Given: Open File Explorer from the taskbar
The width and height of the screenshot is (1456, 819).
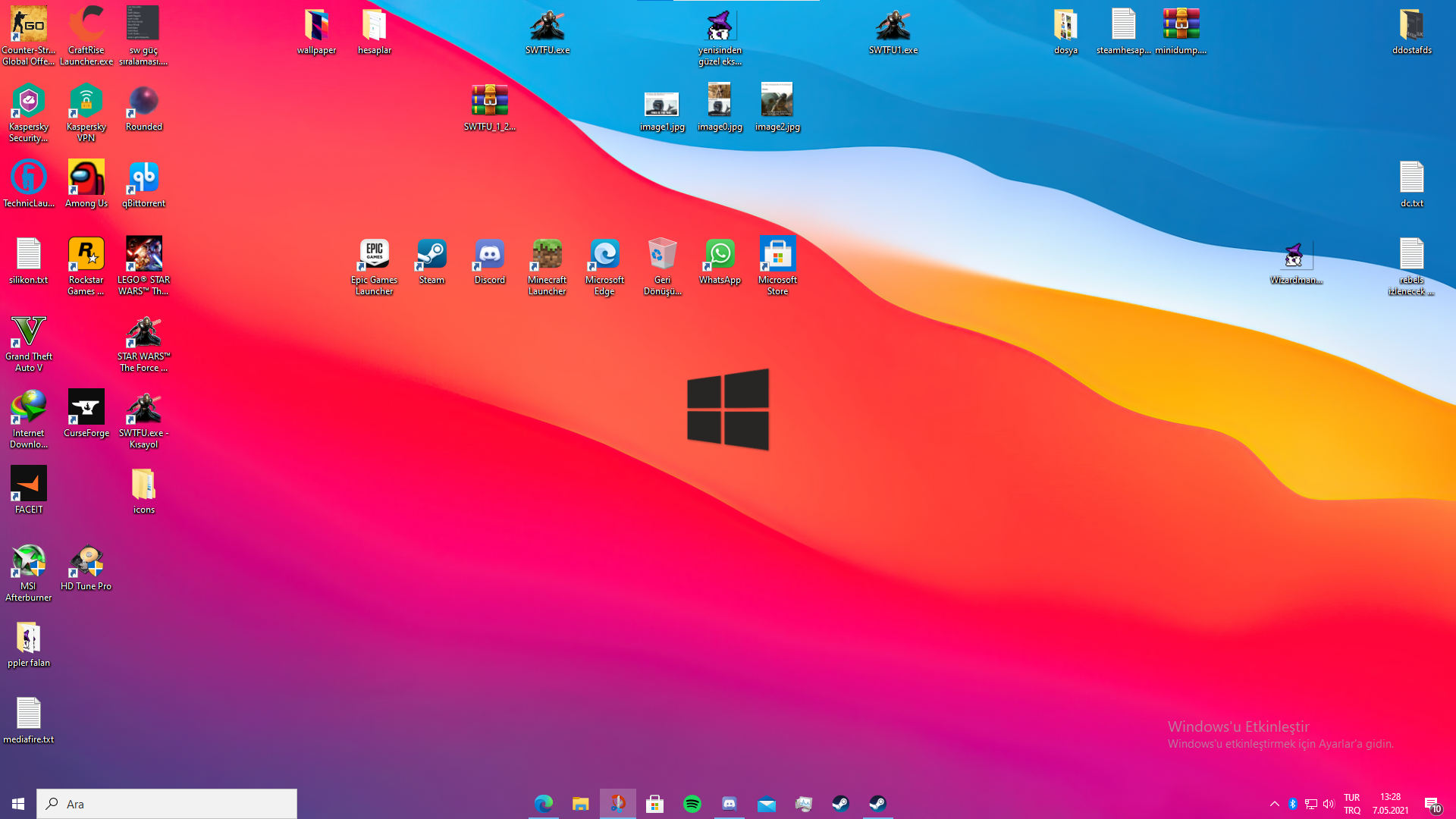Looking at the screenshot, I should (581, 804).
